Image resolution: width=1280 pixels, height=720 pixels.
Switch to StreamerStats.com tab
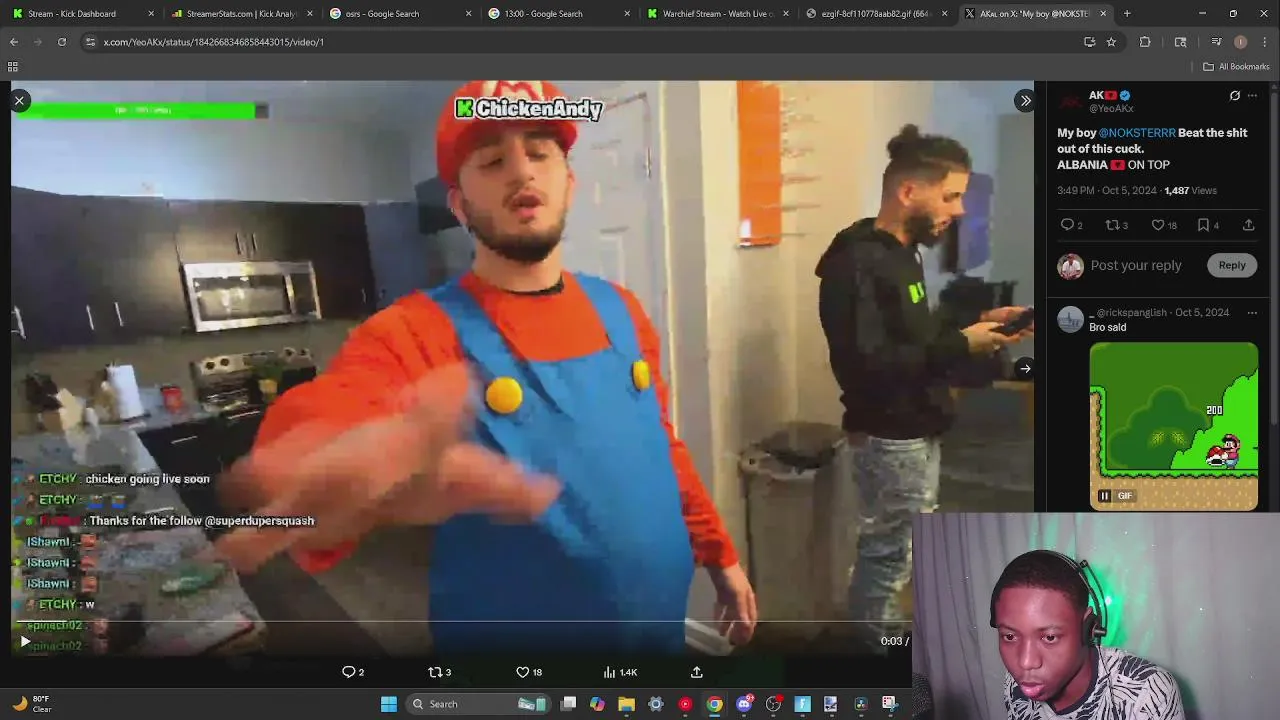coord(244,14)
